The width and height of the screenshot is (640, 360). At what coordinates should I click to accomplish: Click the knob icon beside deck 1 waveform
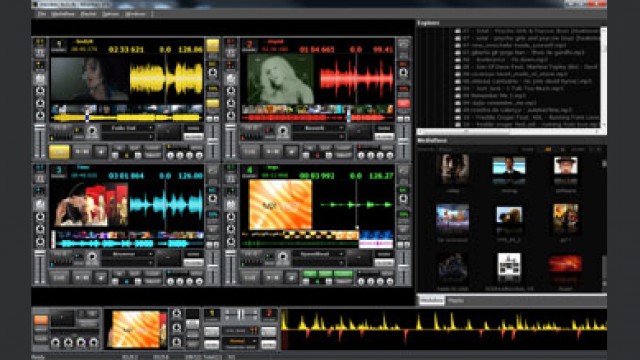click(x=213, y=73)
